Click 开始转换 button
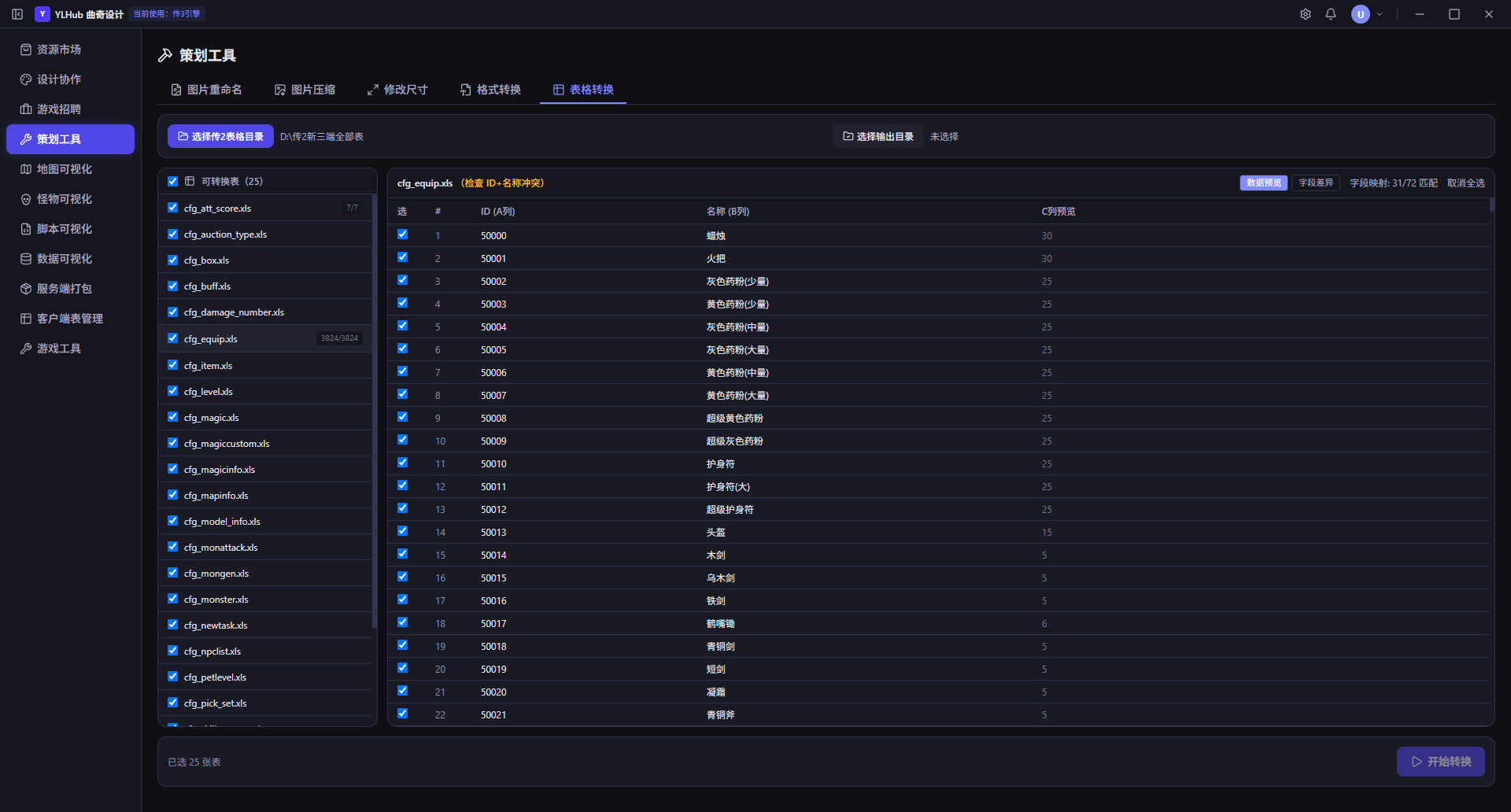 tap(1441, 762)
